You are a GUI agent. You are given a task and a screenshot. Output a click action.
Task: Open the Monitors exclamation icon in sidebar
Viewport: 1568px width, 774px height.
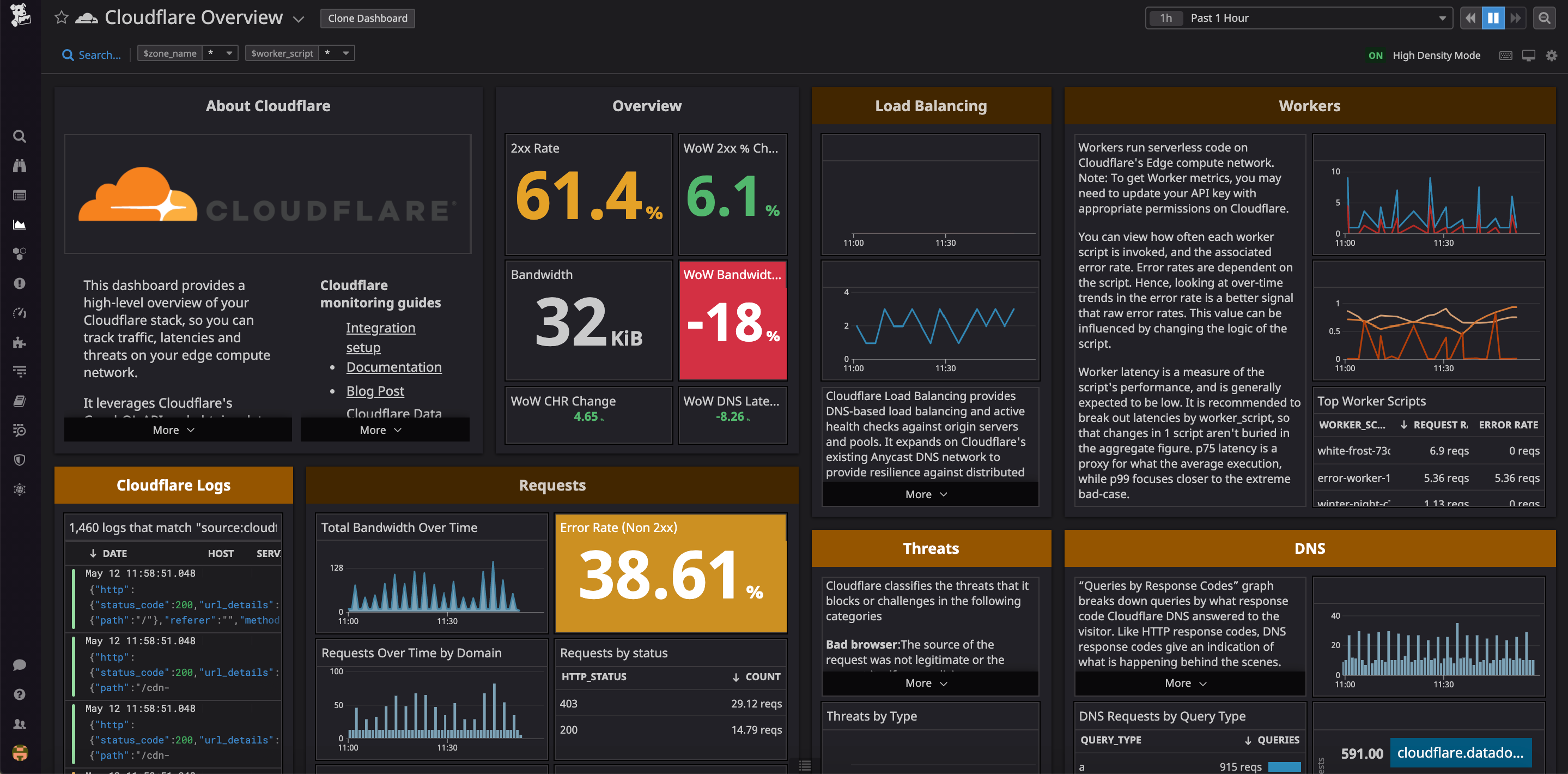(x=20, y=283)
